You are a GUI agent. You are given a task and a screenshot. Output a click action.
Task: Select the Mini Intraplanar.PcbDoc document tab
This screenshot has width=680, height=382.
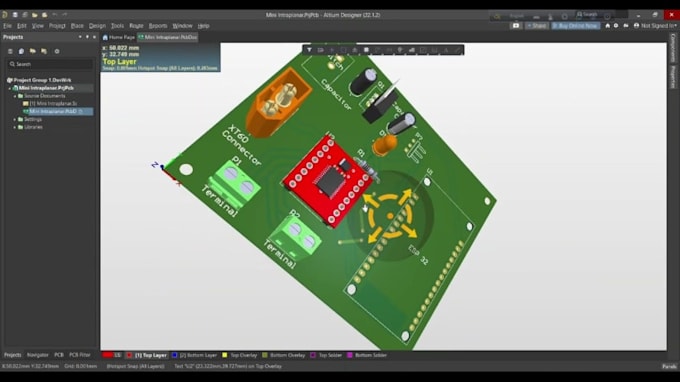pyautogui.click(x=168, y=37)
